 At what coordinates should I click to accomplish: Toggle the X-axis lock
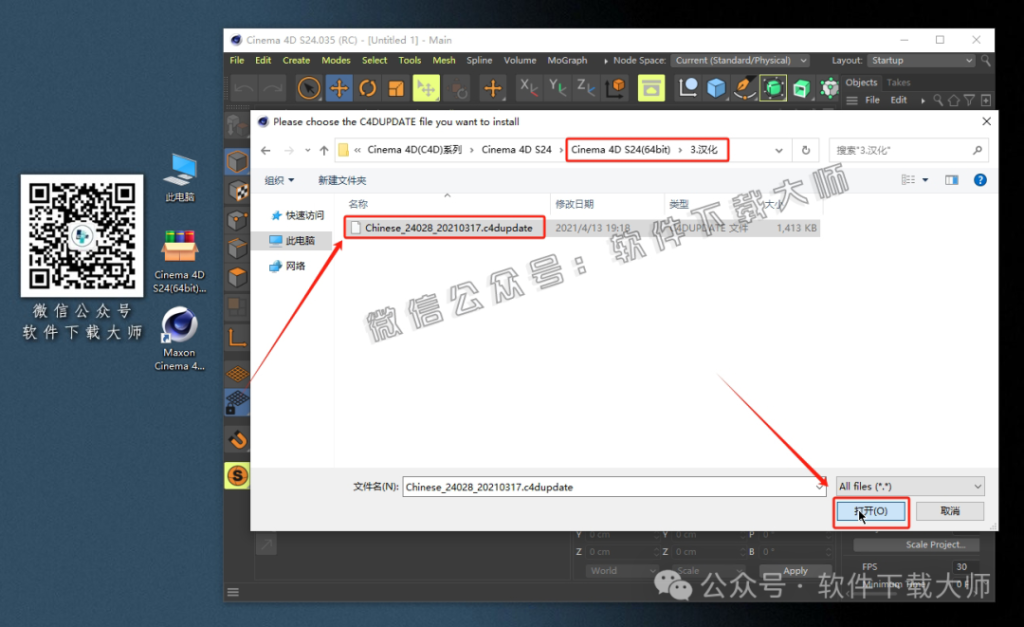[528, 88]
